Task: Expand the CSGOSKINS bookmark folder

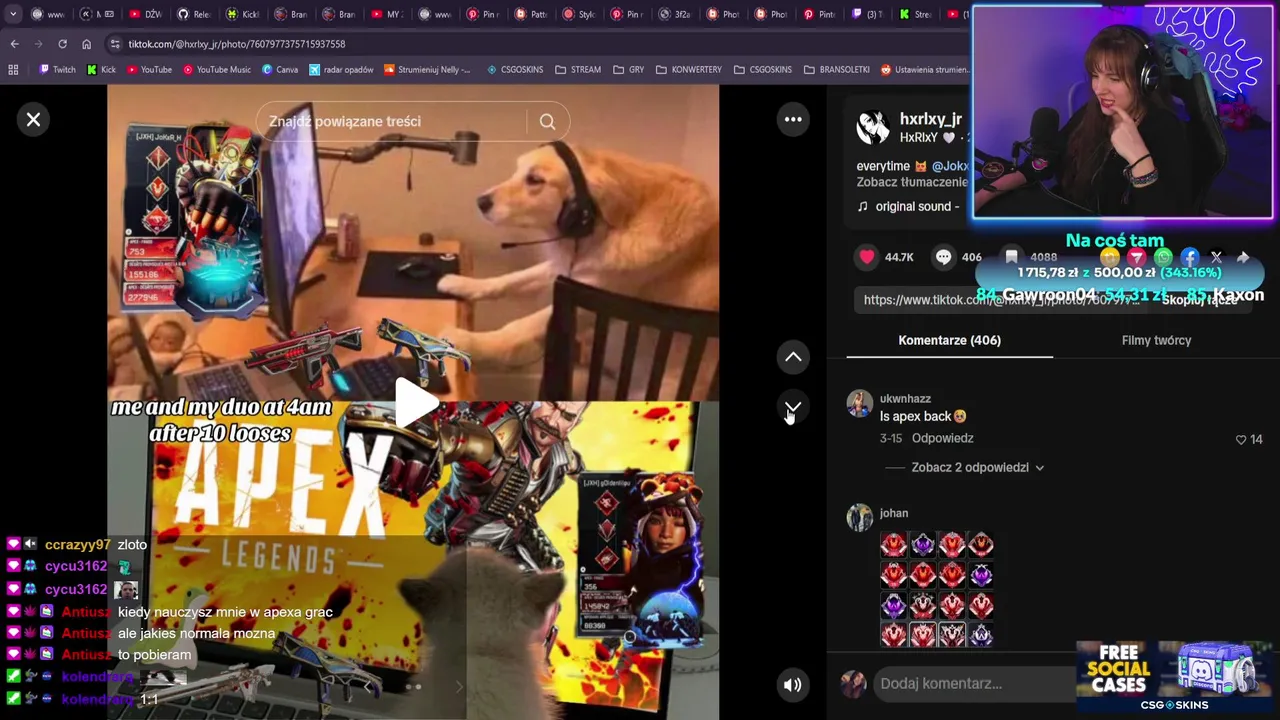Action: tap(763, 70)
